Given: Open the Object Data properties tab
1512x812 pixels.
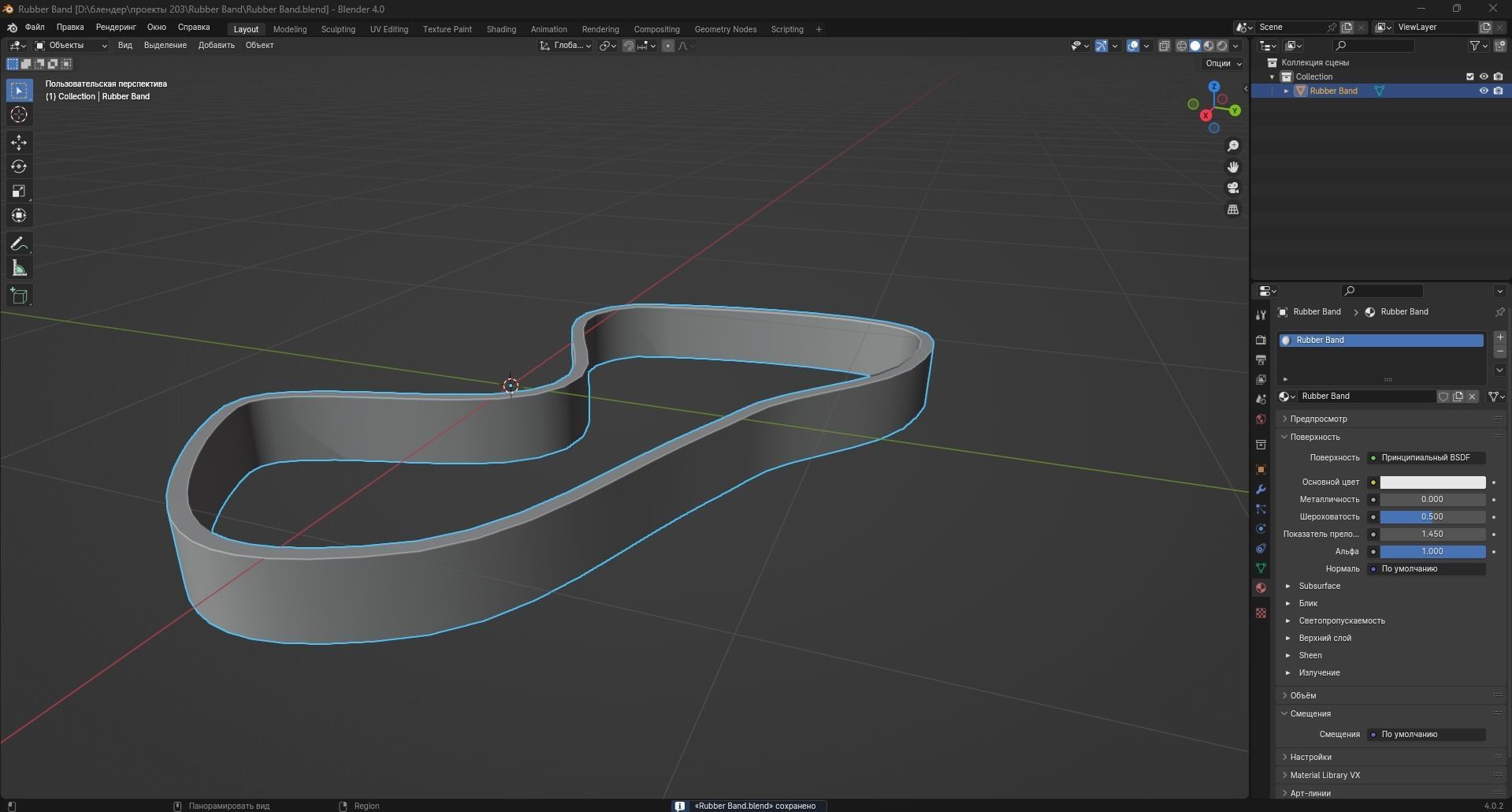Looking at the screenshot, I should coord(1261,568).
